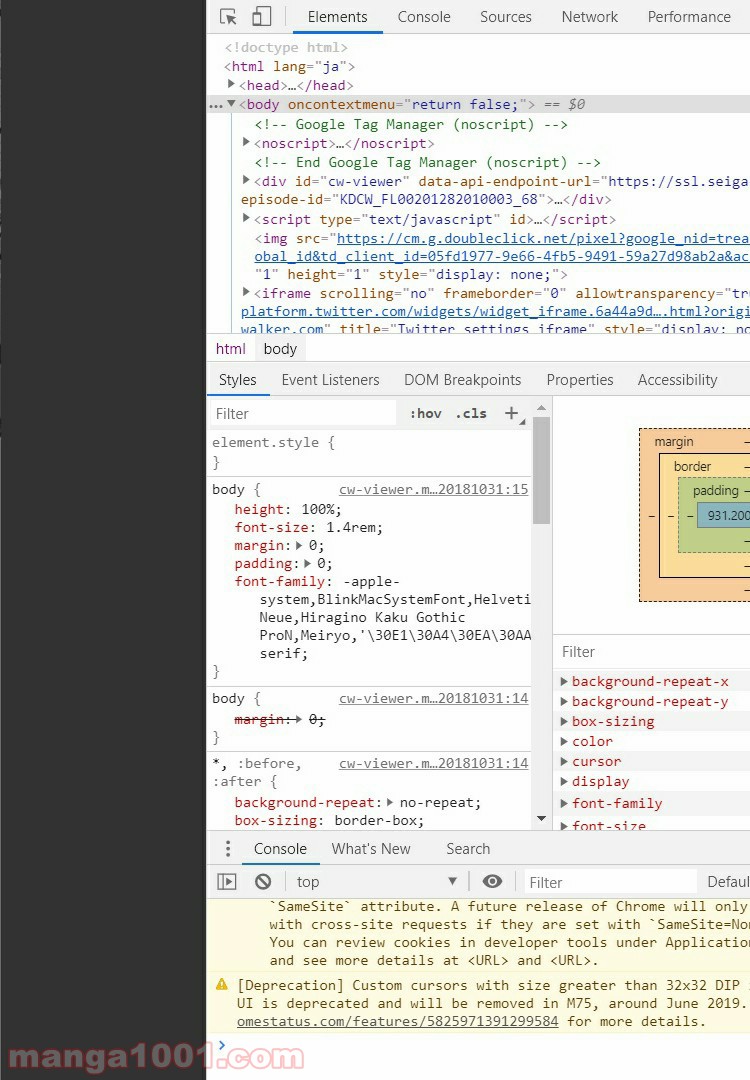
Task: Open the chromestatus features 5825971391299584 link
Action: 397,1021
